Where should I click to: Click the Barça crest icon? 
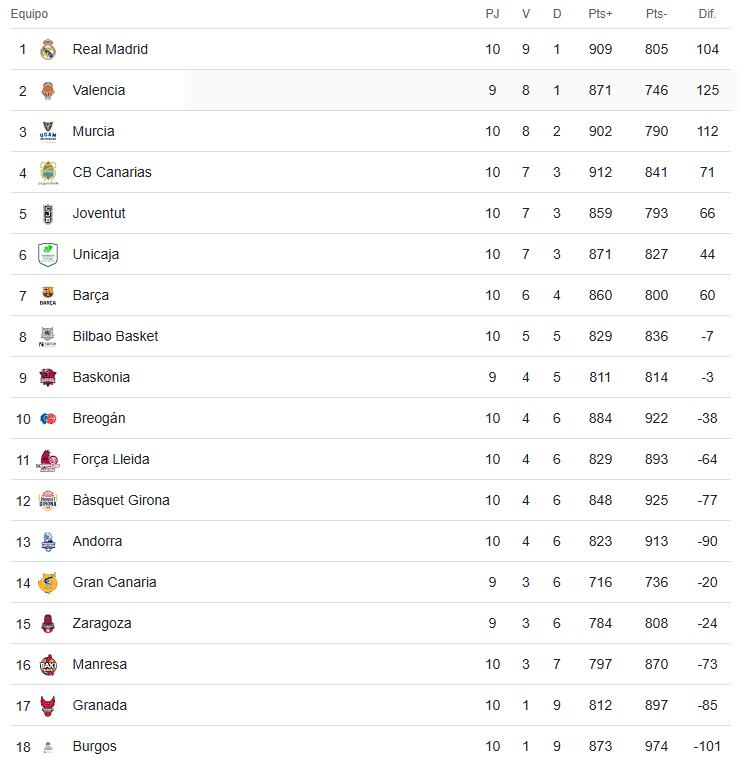click(x=48, y=296)
